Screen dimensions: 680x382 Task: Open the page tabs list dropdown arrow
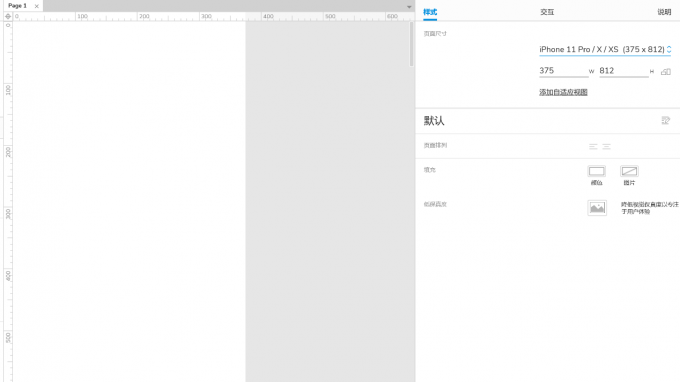[409, 7]
